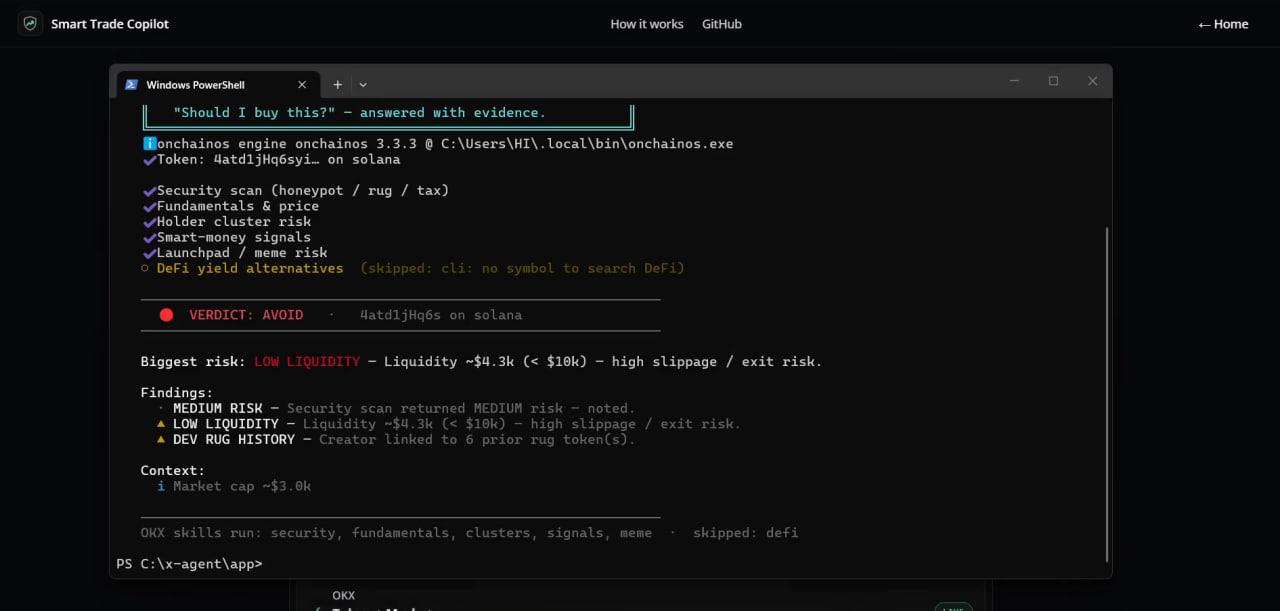
Task: Click the 'MEDIUM RISK' finding text
Action: click(218, 408)
